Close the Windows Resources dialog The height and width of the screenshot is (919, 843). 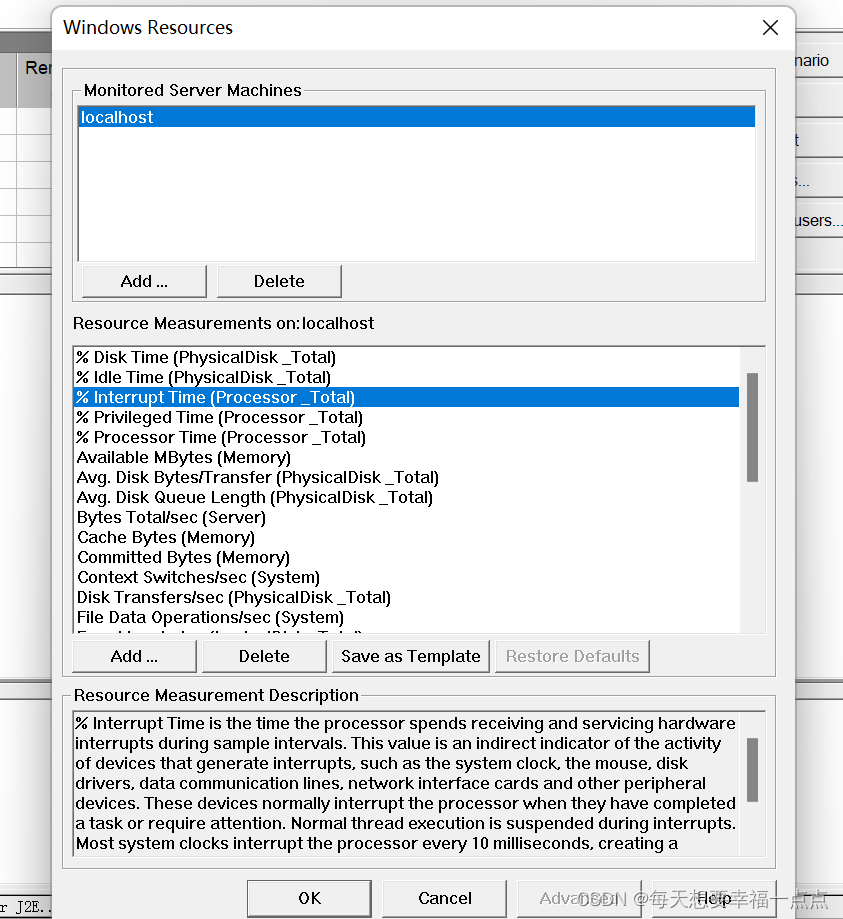pos(770,28)
